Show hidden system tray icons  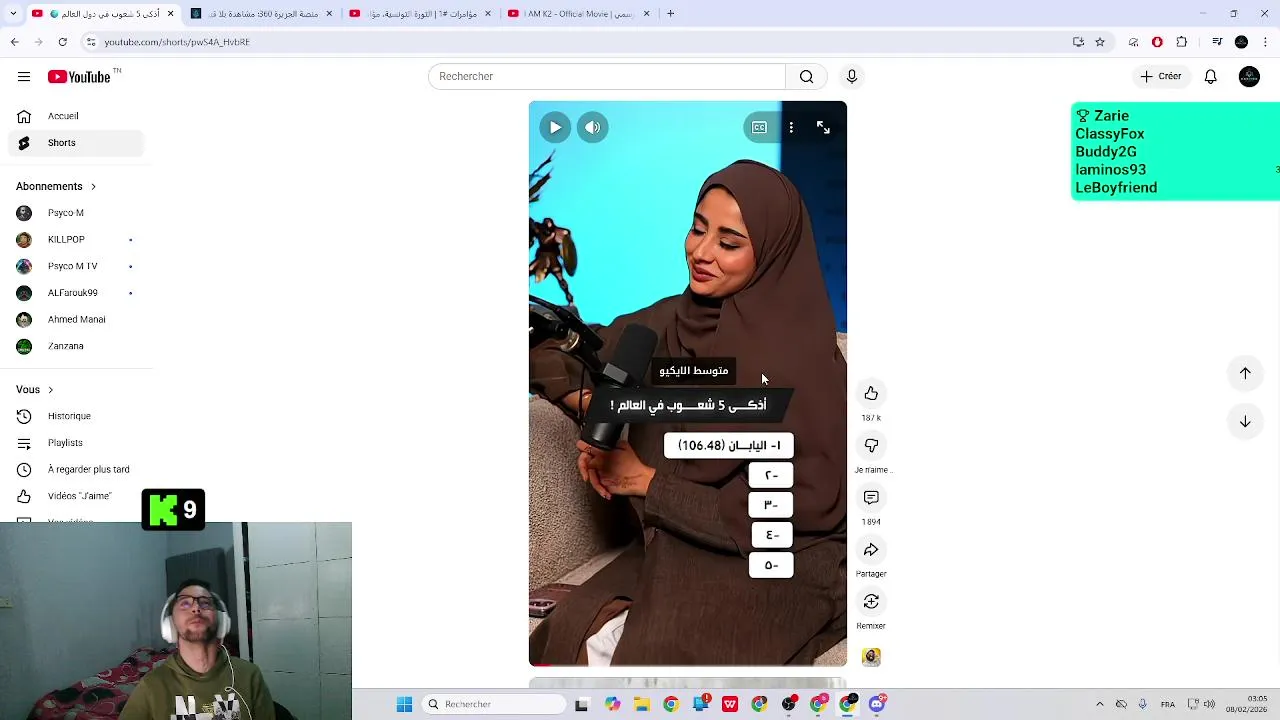pyautogui.click(x=1099, y=704)
